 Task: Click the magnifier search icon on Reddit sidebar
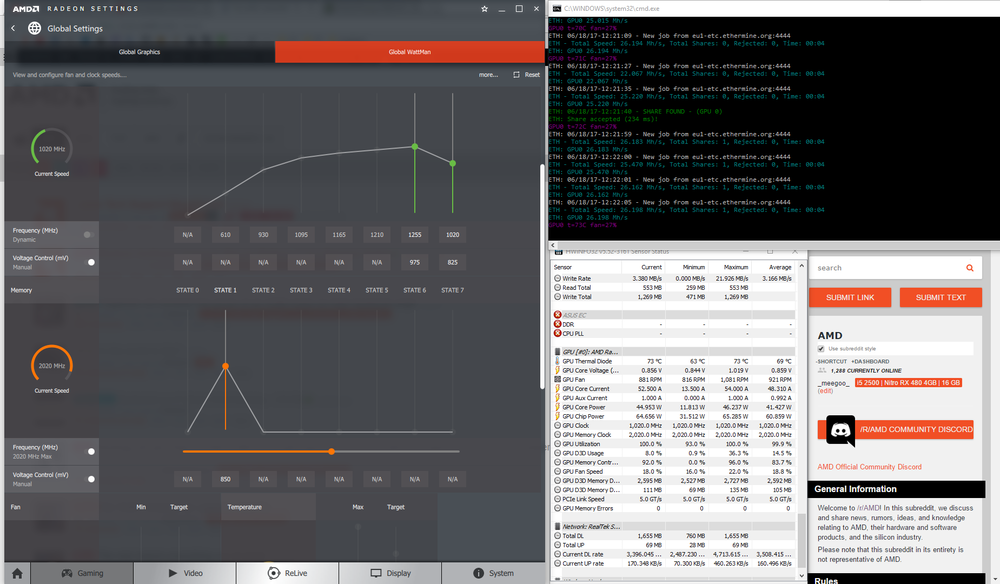point(969,268)
